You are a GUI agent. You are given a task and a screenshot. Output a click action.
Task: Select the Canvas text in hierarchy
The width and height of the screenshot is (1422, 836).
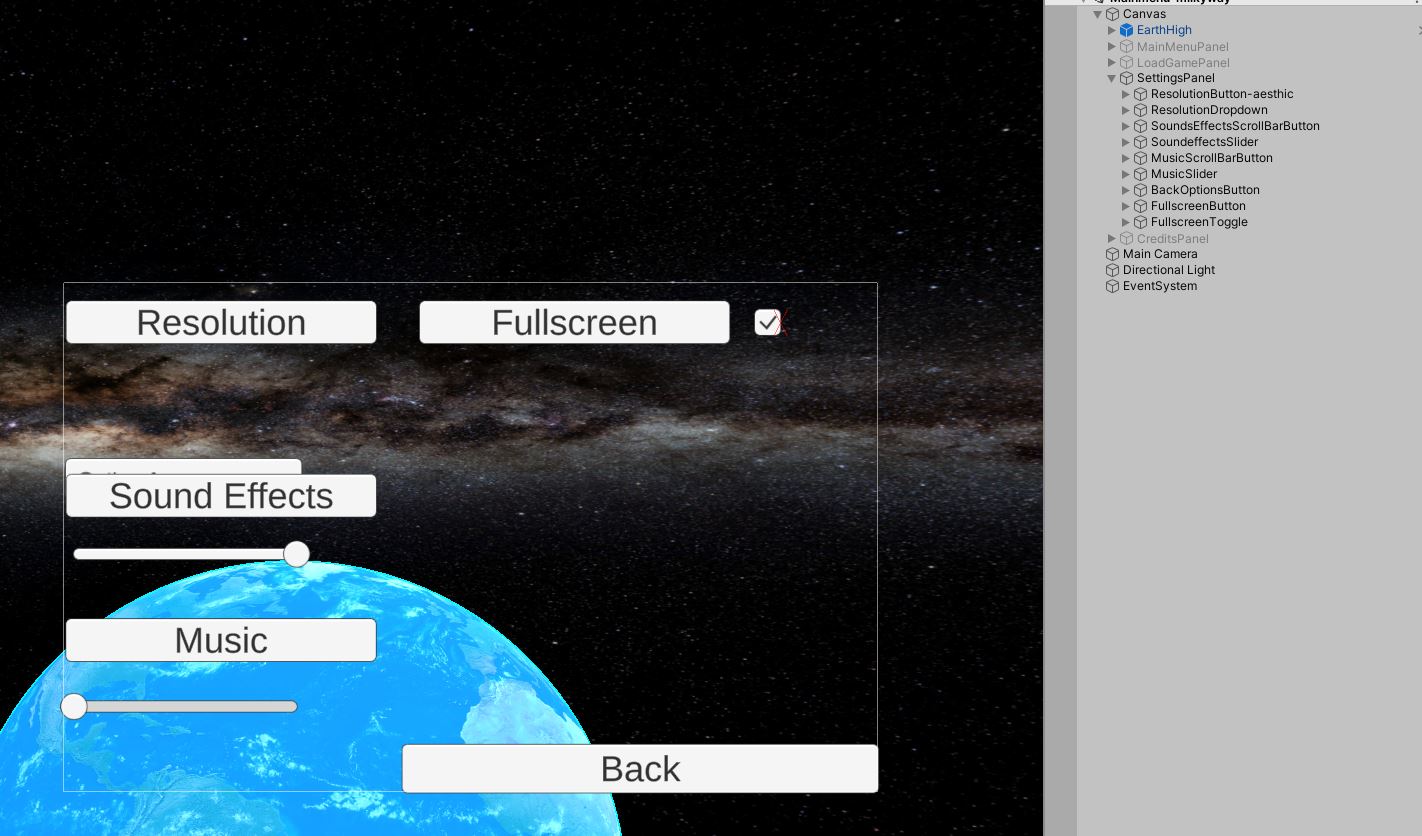(1144, 14)
